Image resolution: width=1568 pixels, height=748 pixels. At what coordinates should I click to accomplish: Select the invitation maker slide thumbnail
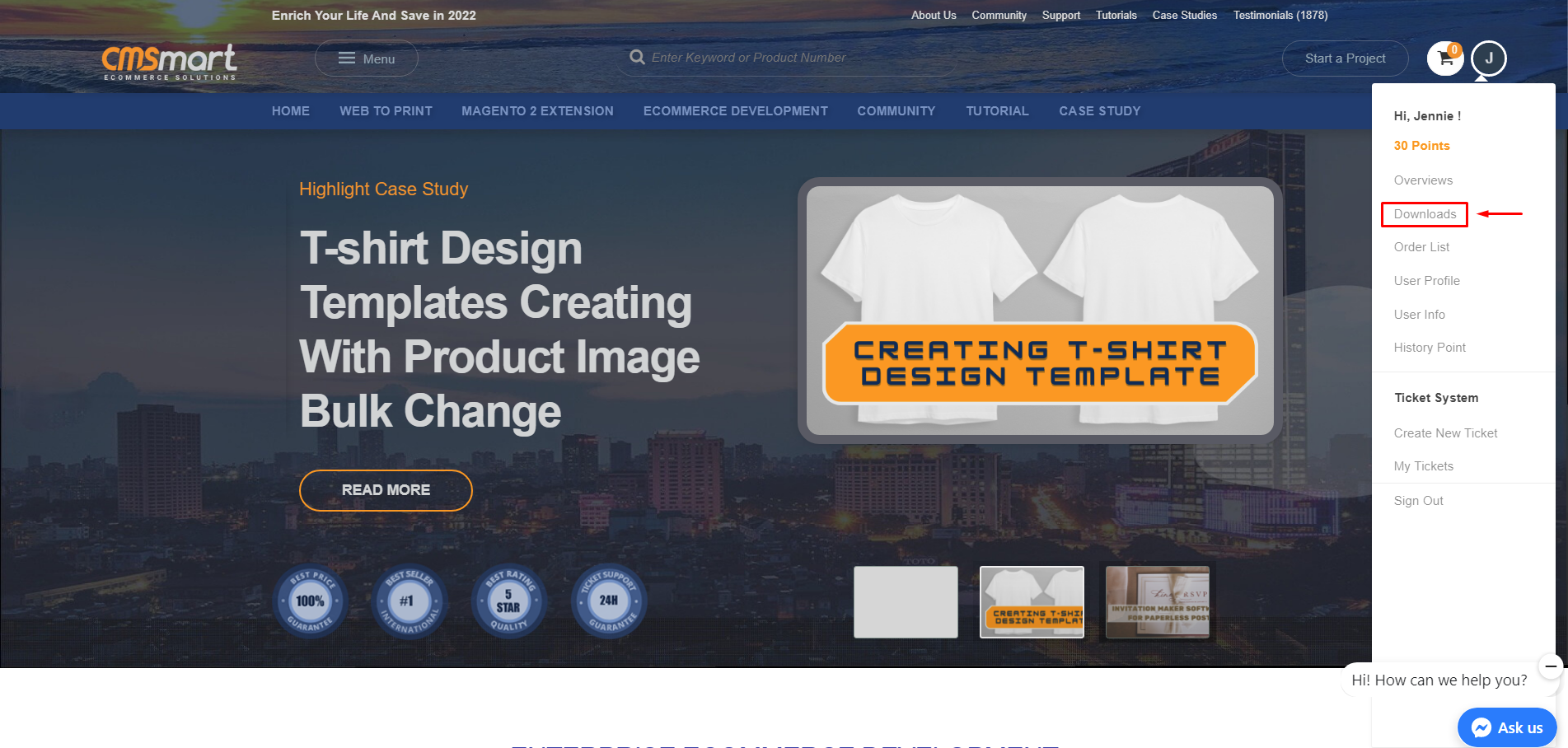(1157, 602)
